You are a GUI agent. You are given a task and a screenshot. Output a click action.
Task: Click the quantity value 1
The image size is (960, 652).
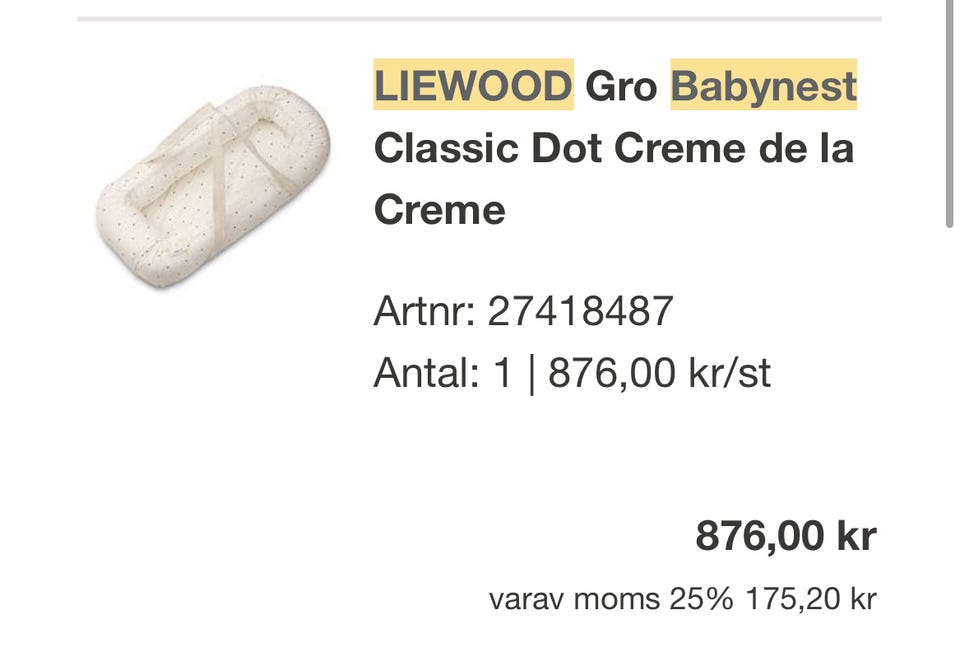[x=503, y=373]
